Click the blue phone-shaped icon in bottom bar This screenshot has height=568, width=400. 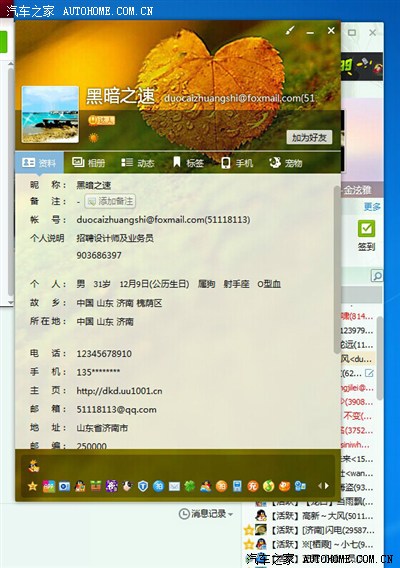tap(237, 486)
